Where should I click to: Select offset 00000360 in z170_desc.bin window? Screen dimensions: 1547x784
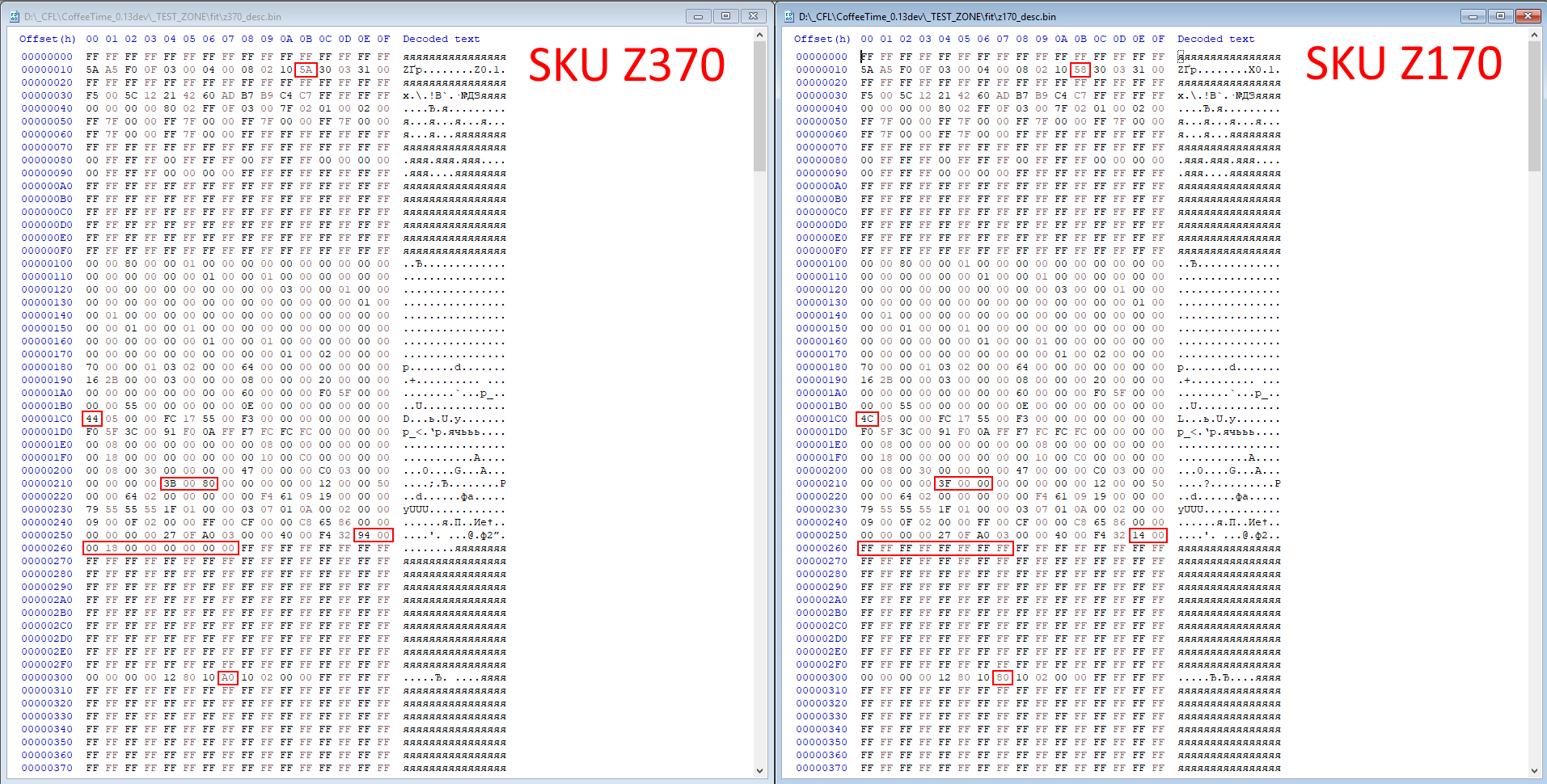tap(822, 755)
